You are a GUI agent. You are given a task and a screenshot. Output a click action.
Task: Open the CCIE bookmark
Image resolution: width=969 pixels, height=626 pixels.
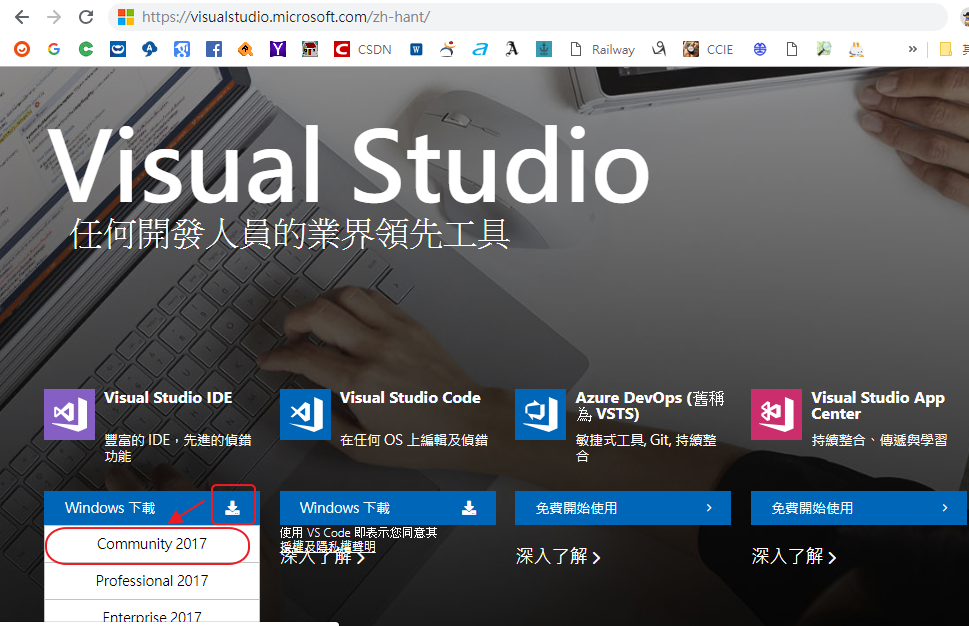tap(708, 49)
